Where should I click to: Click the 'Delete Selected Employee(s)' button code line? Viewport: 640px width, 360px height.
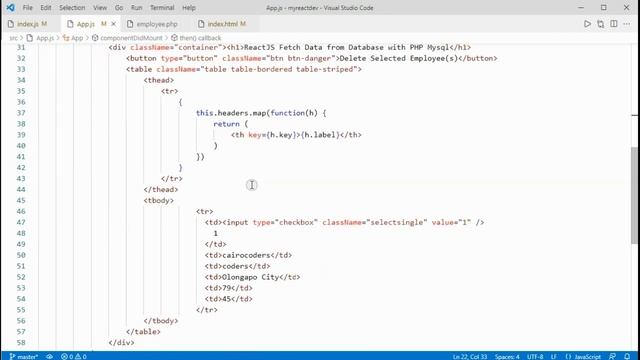click(311, 58)
